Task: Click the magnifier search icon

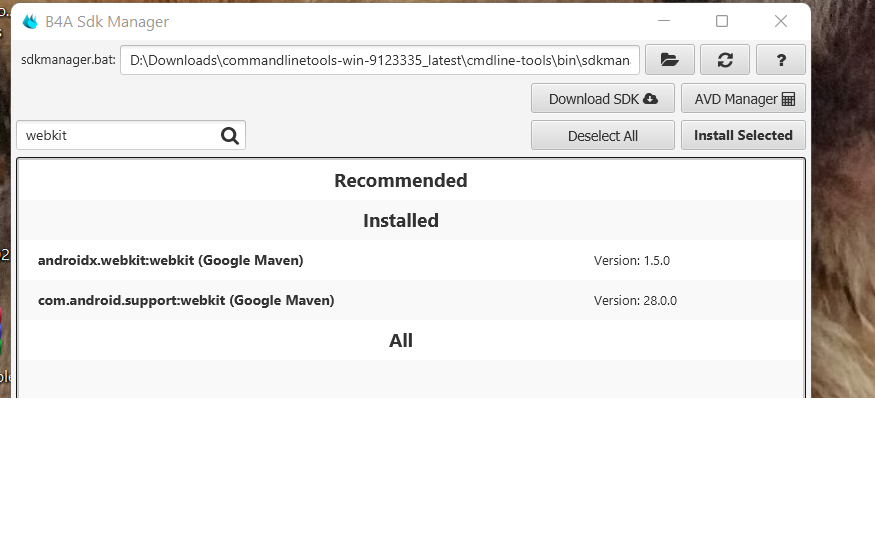Action: (230, 136)
